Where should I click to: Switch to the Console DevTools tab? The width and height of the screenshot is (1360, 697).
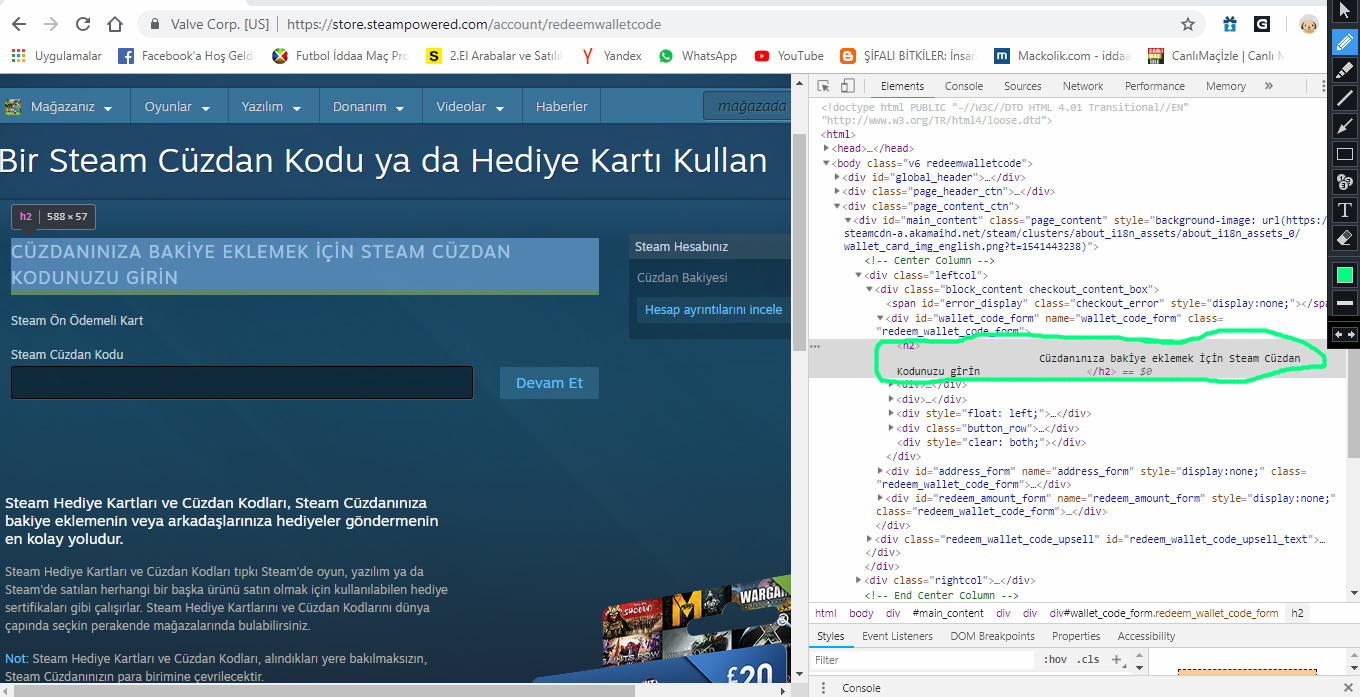(x=964, y=86)
